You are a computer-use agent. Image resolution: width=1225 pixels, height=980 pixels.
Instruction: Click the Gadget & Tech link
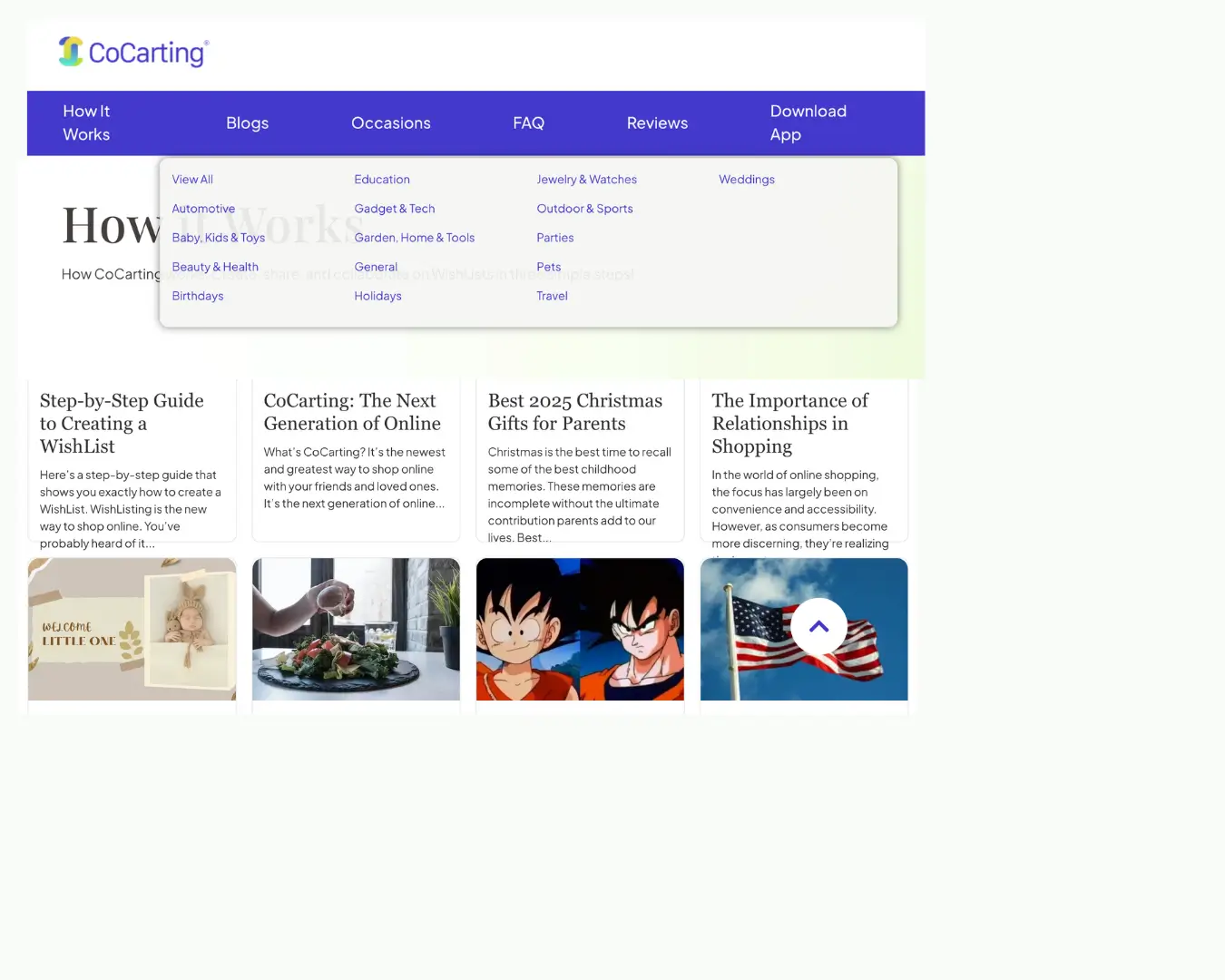394,208
